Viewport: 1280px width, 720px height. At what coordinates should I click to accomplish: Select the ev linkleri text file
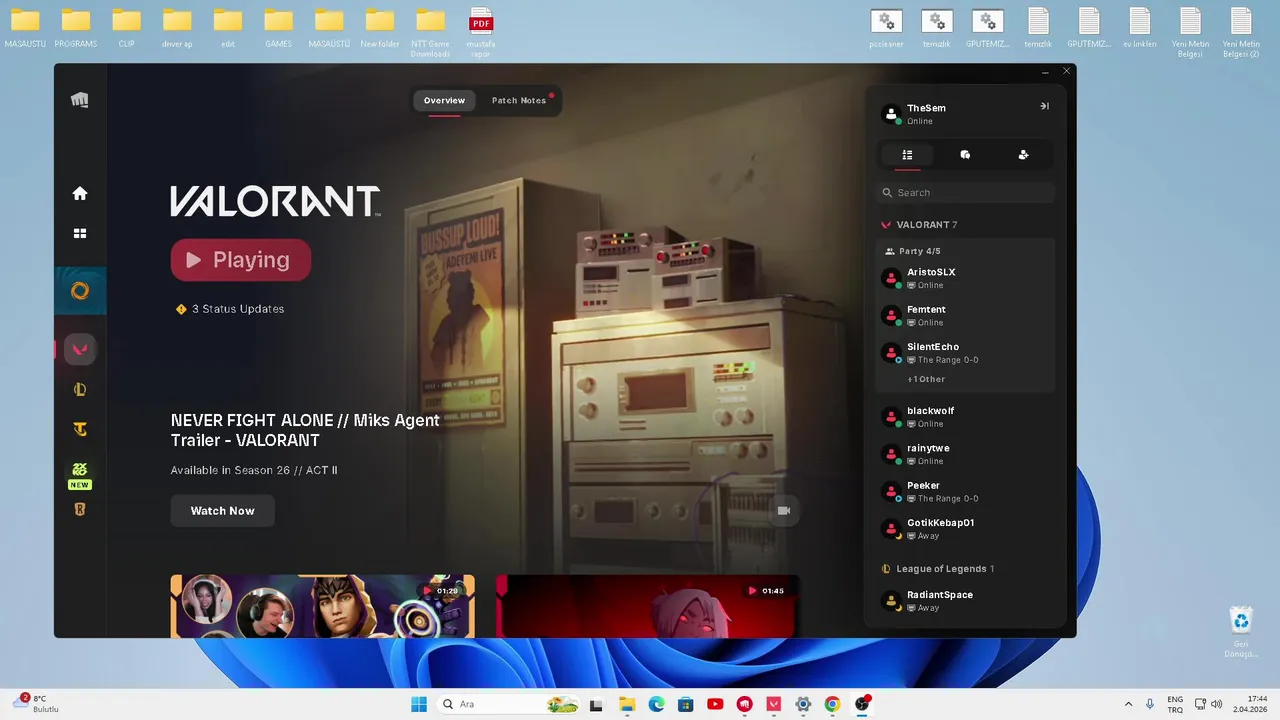tap(1139, 28)
